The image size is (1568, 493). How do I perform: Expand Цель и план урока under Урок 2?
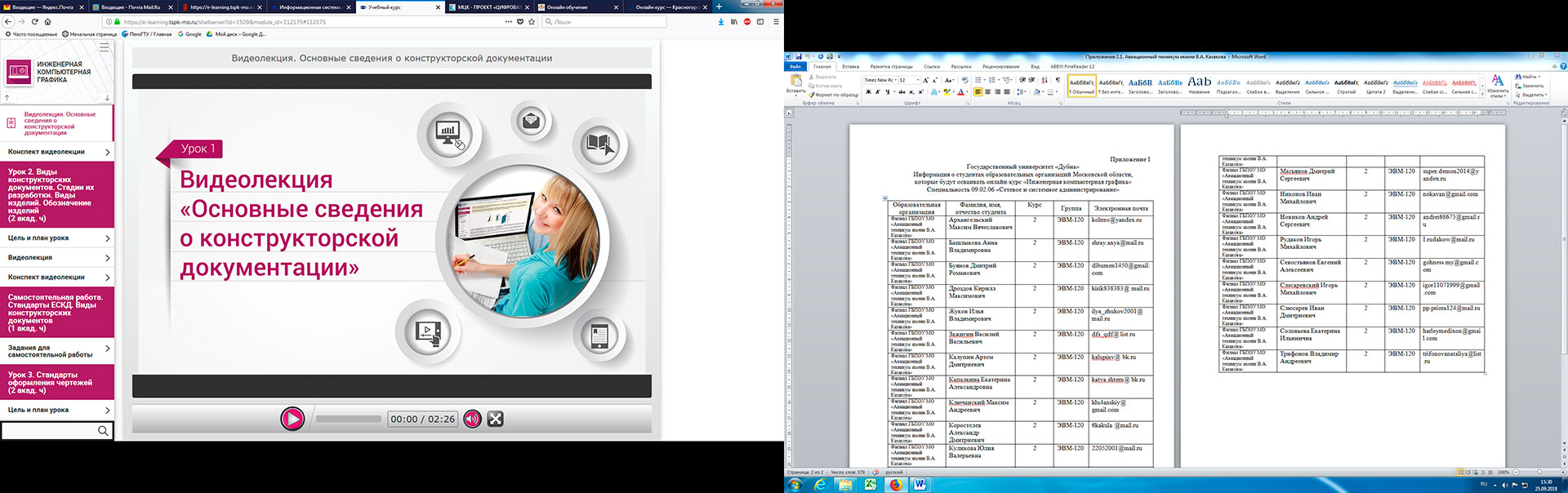57,238
